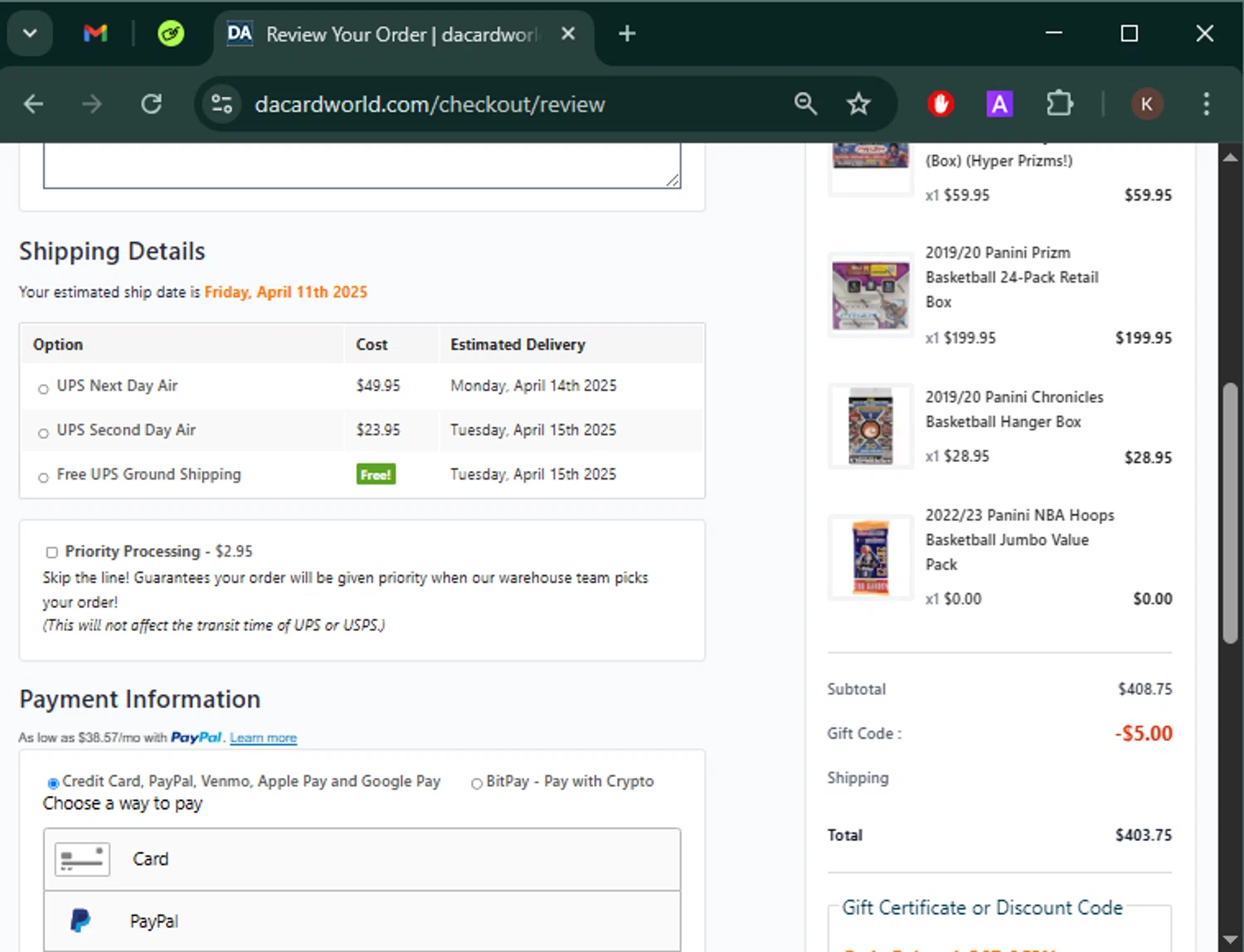Image resolution: width=1244 pixels, height=952 pixels.
Task: Select UPS Second Day Air shipping
Action: [x=43, y=433]
